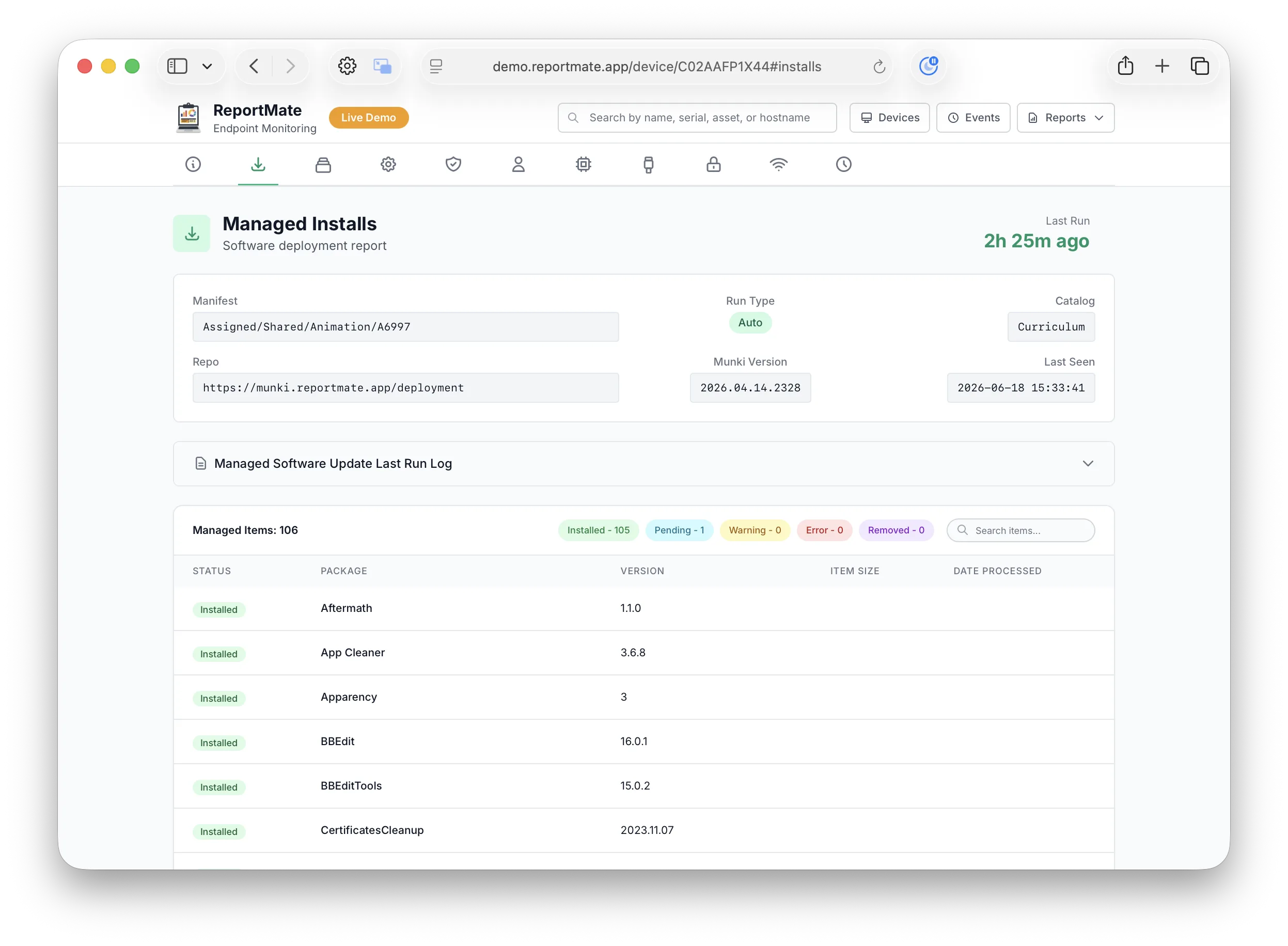Click the Live Demo badge
Image resolution: width=1288 pixels, height=946 pixels.
pyautogui.click(x=368, y=117)
